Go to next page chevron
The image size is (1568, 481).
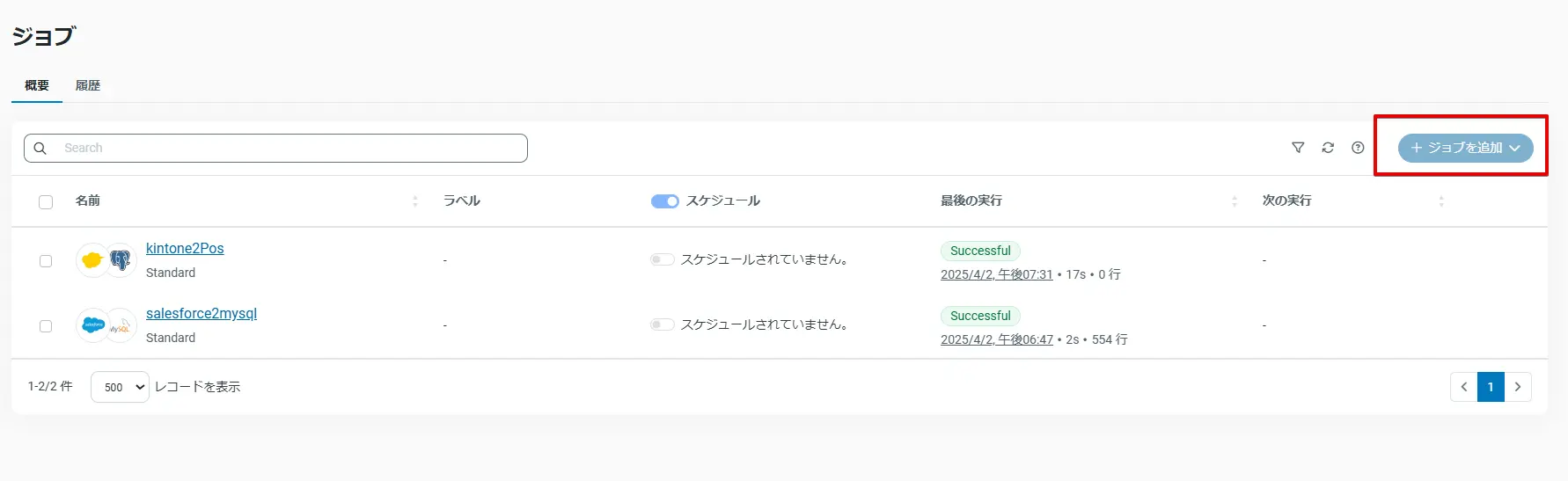tap(1518, 387)
